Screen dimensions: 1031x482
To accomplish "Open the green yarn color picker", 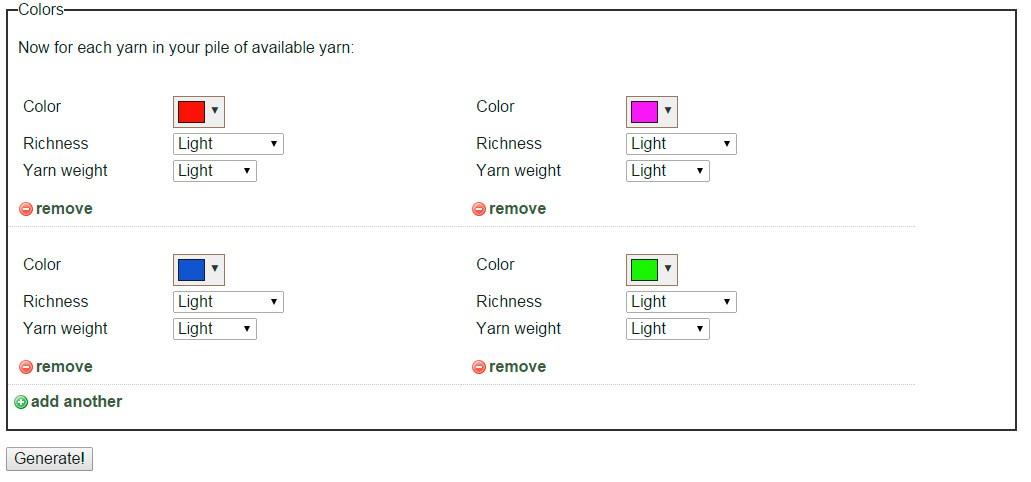I will (x=652, y=269).
